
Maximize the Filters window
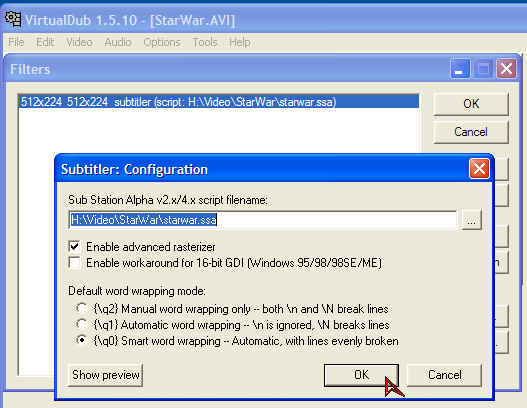(483, 69)
